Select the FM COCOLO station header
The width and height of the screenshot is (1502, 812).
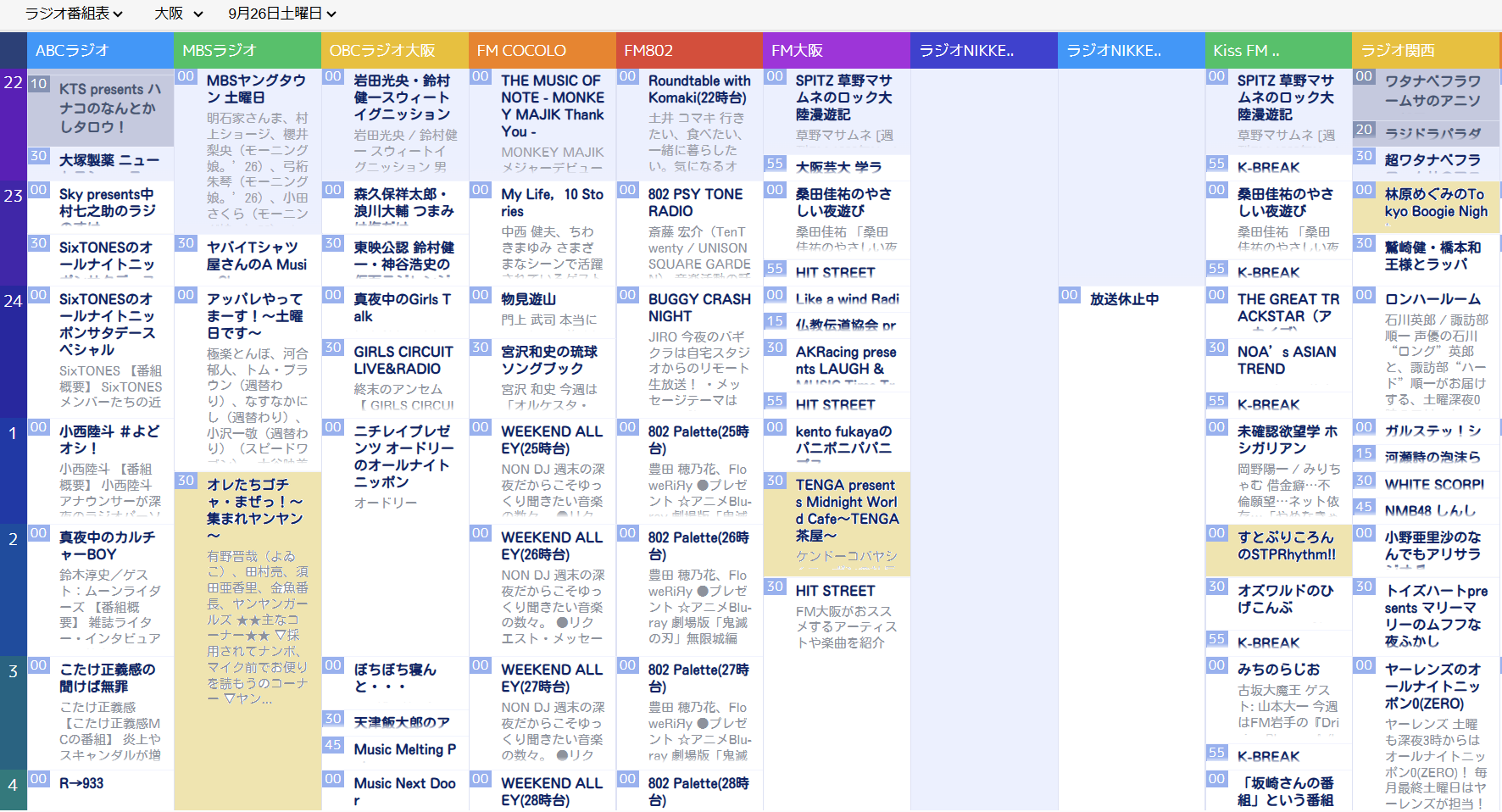pos(542,51)
